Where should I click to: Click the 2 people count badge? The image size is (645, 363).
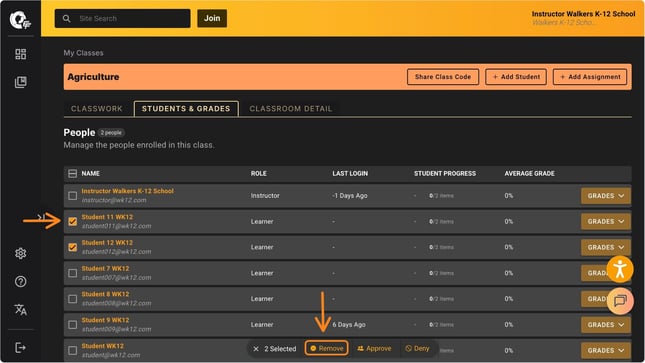pos(111,133)
